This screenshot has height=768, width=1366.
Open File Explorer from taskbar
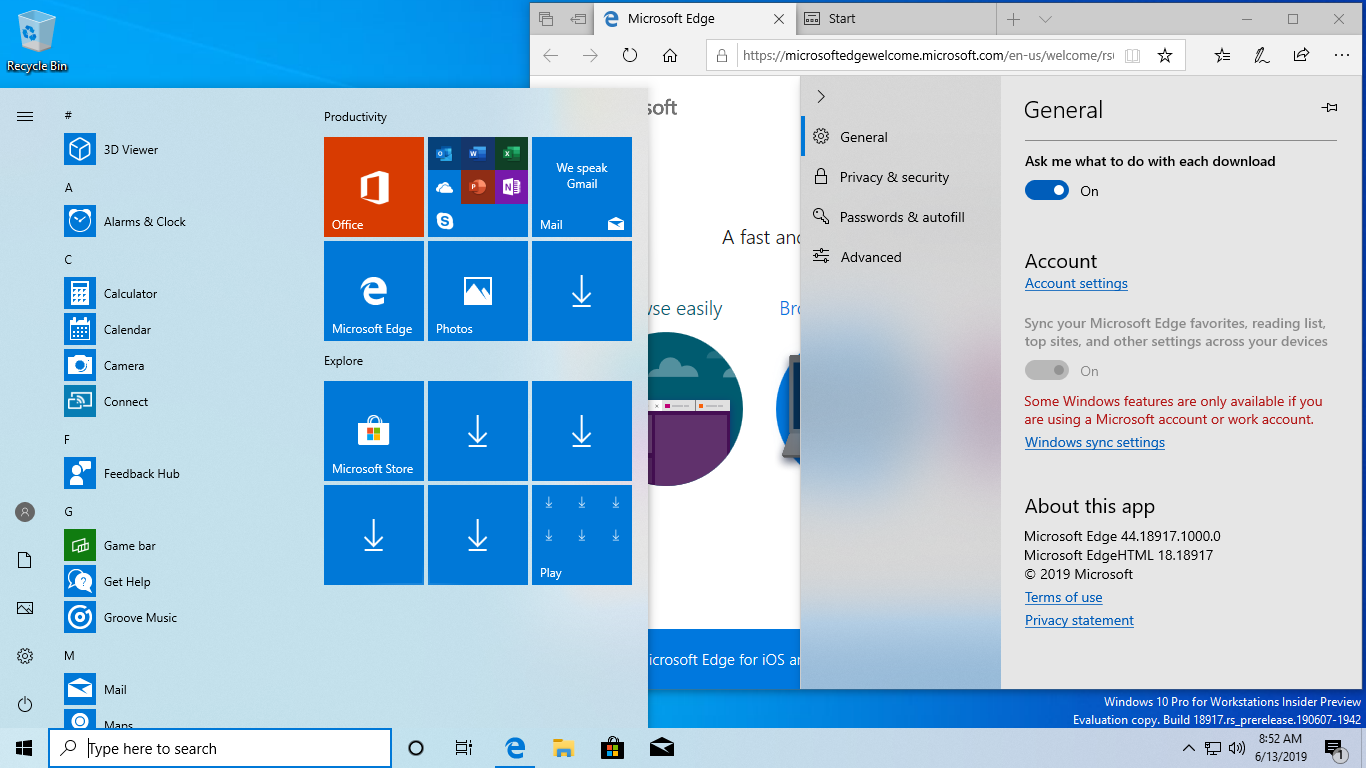click(x=563, y=748)
